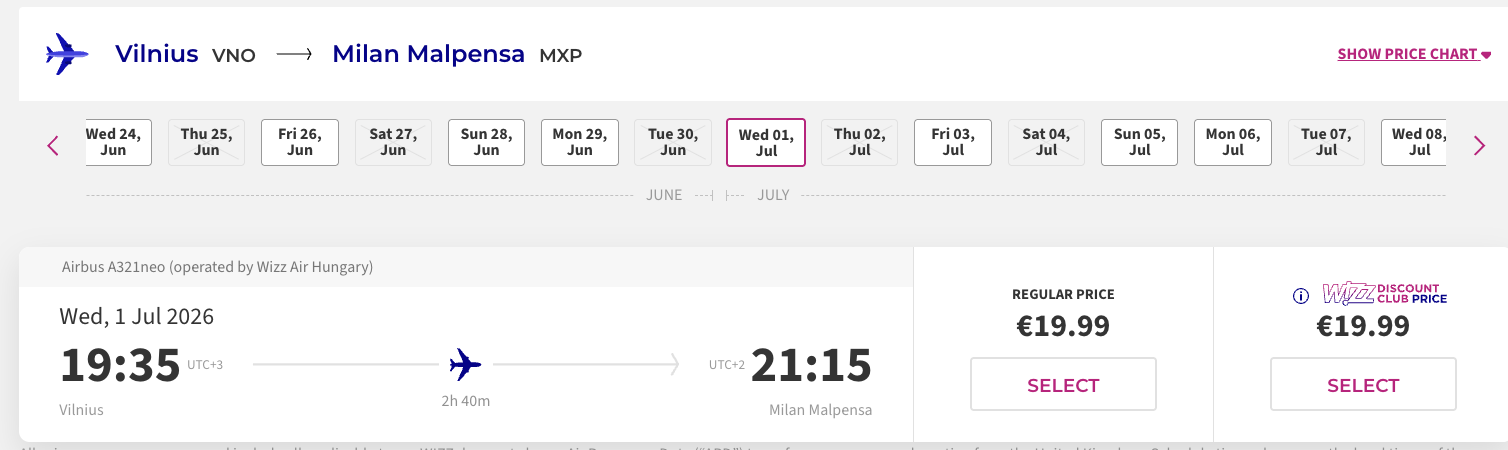Screen dimensions: 1508x450
Task: Click the airplane icon beside Vilnius
Action: point(67,54)
